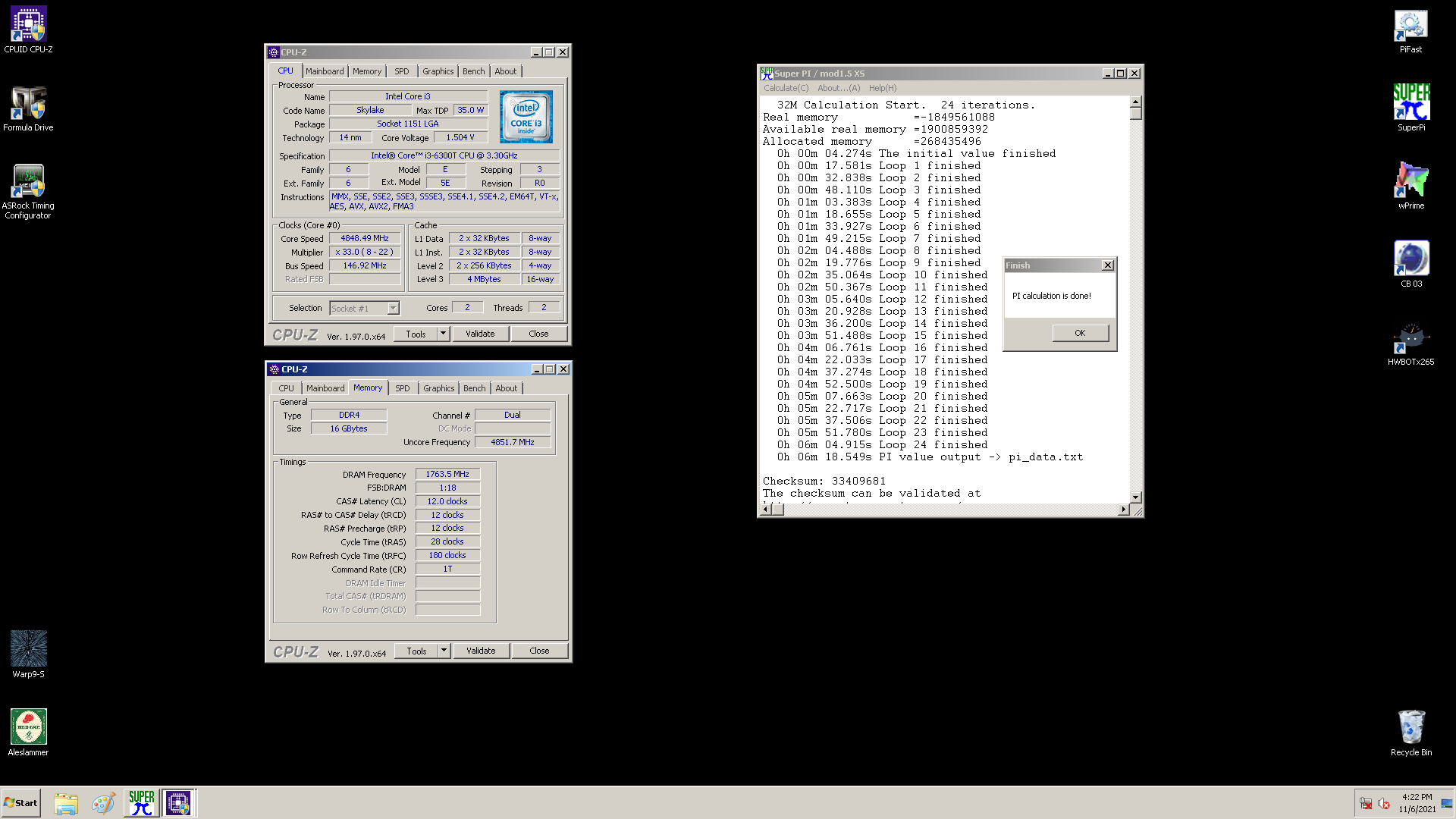Image resolution: width=1456 pixels, height=819 pixels.
Task: Open Graphics tab in top CPU-Z window
Action: coord(438,71)
